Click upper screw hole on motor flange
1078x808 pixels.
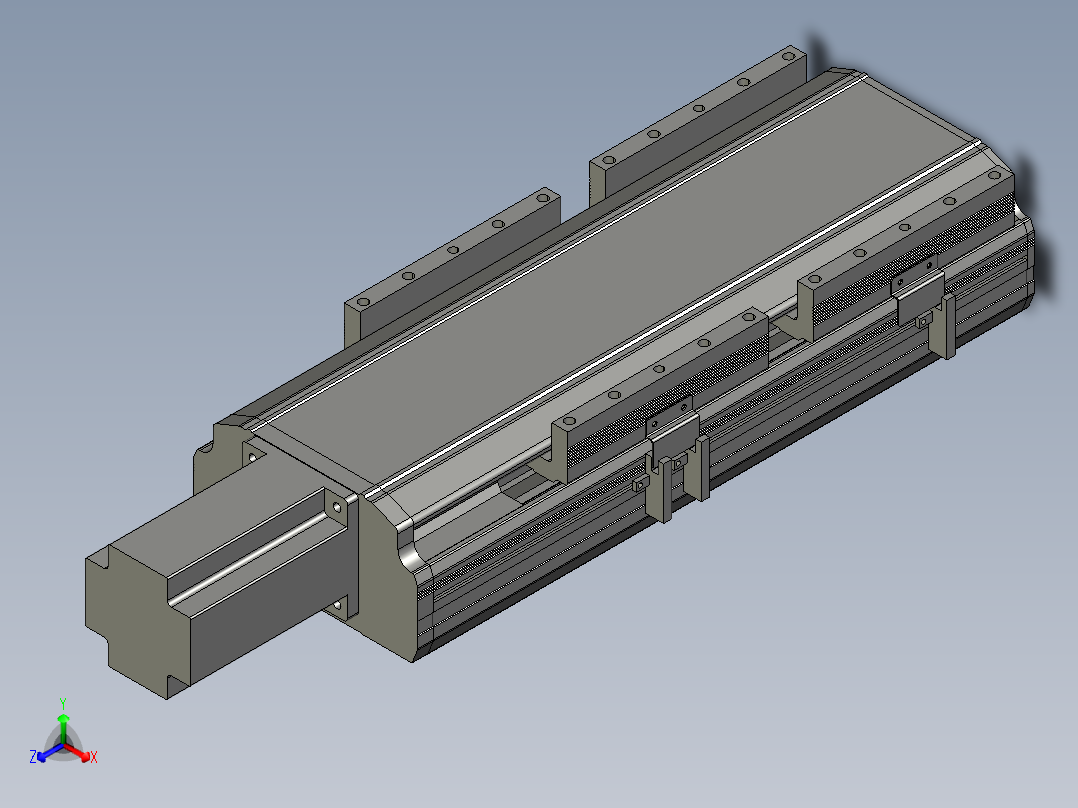point(337,507)
